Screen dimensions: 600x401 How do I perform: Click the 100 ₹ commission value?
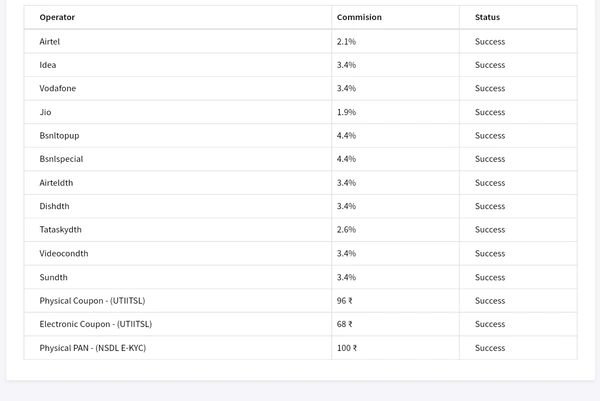347,348
